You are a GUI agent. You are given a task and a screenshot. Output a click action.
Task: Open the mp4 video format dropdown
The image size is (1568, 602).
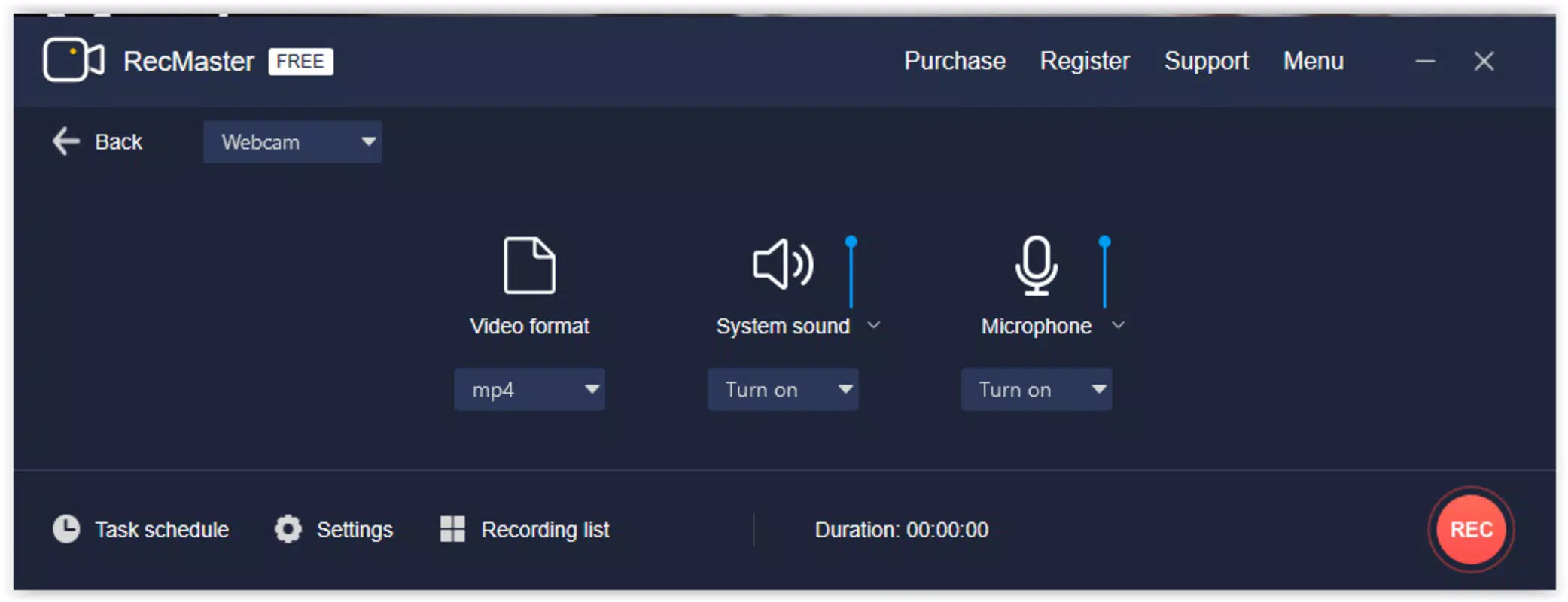[529, 389]
